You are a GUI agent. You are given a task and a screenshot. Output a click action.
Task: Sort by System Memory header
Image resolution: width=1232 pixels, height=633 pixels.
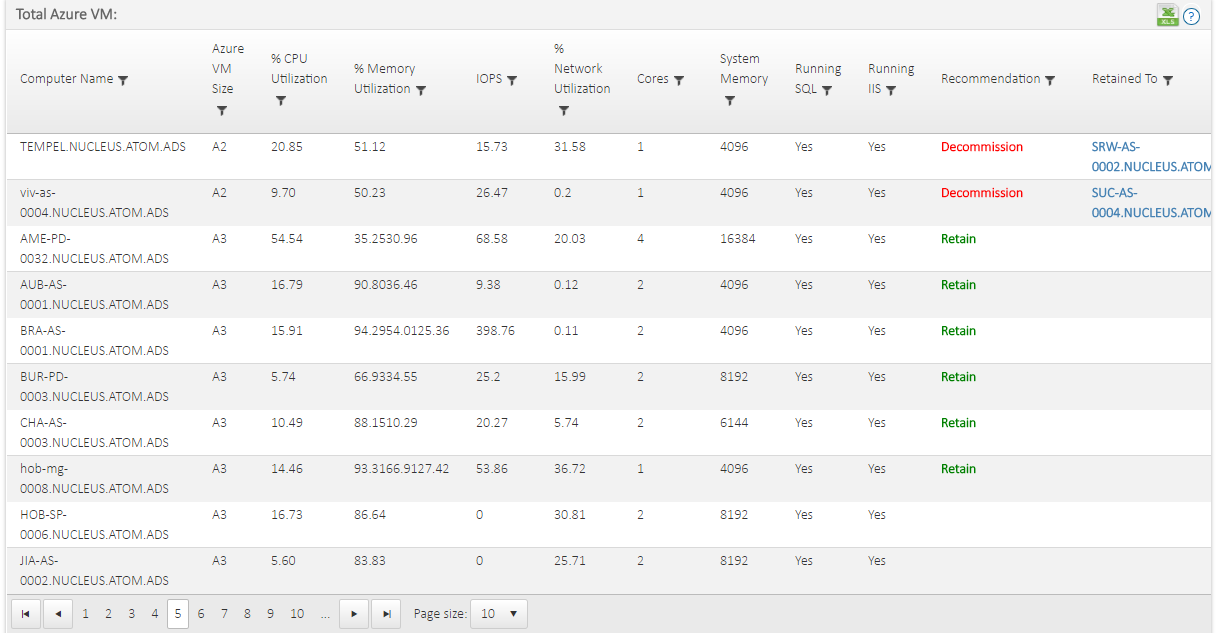pos(744,69)
